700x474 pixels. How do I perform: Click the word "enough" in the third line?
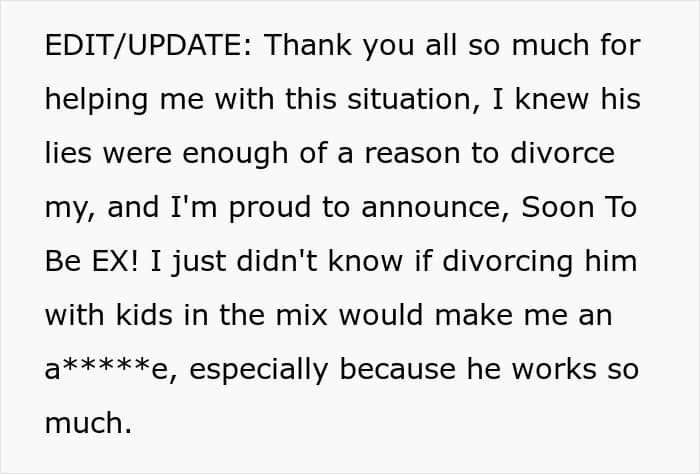(235, 154)
